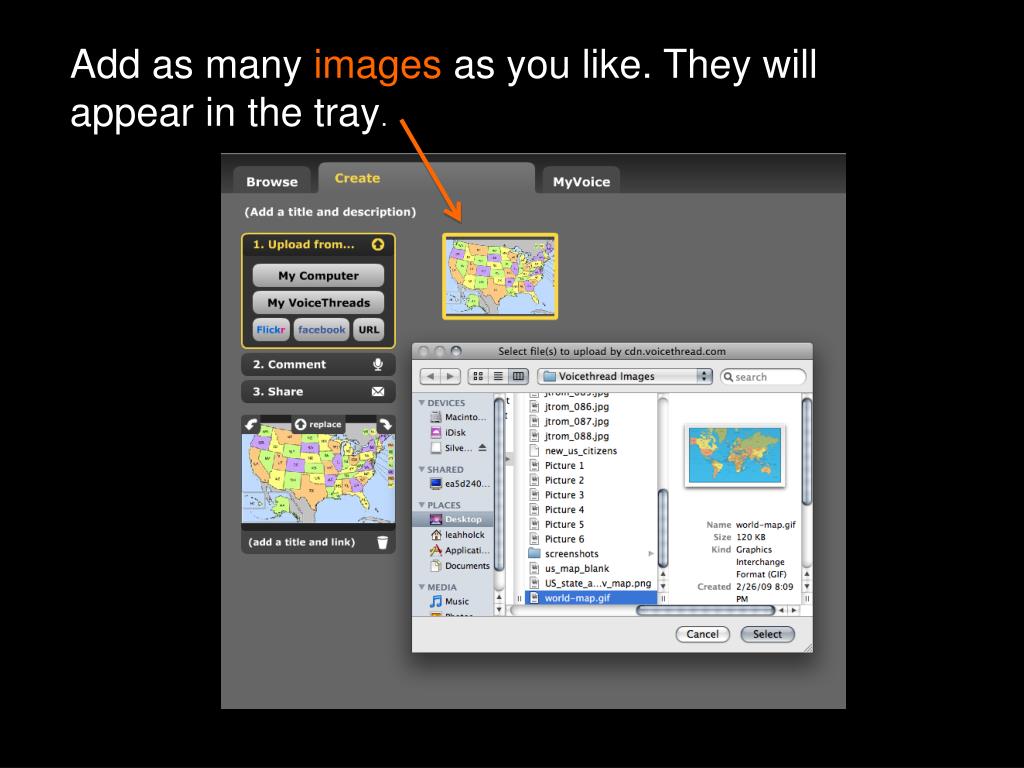
Task: Select Music under MEDIA
Action: pyautogui.click(x=449, y=601)
